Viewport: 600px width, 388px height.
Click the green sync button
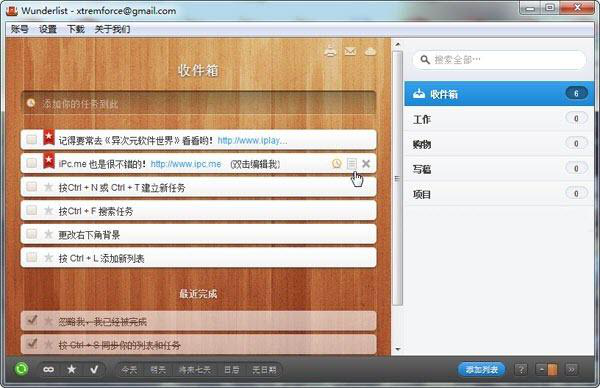[21, 369]
